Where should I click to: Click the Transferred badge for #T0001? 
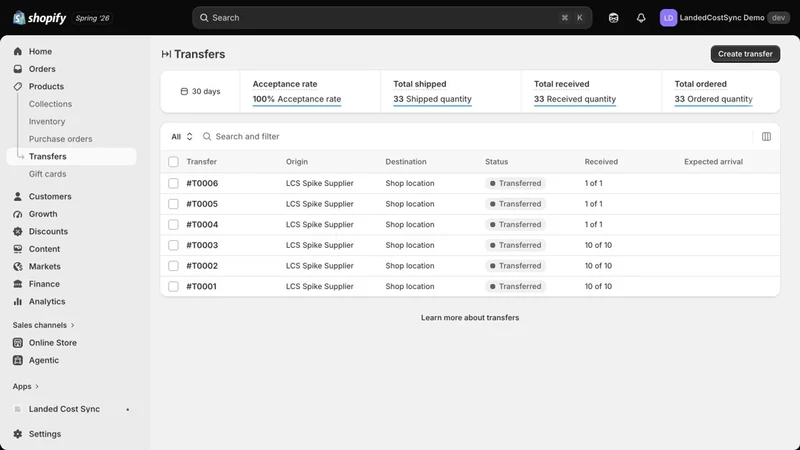pos(515,286)
